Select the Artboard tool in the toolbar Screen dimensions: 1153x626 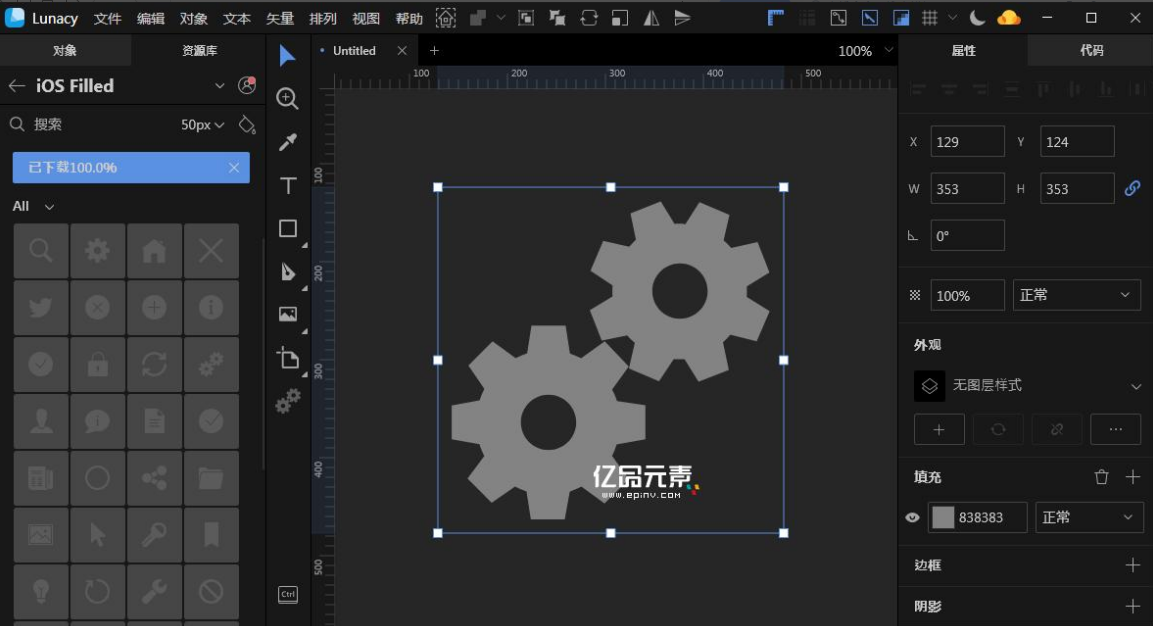click(287, 359)
